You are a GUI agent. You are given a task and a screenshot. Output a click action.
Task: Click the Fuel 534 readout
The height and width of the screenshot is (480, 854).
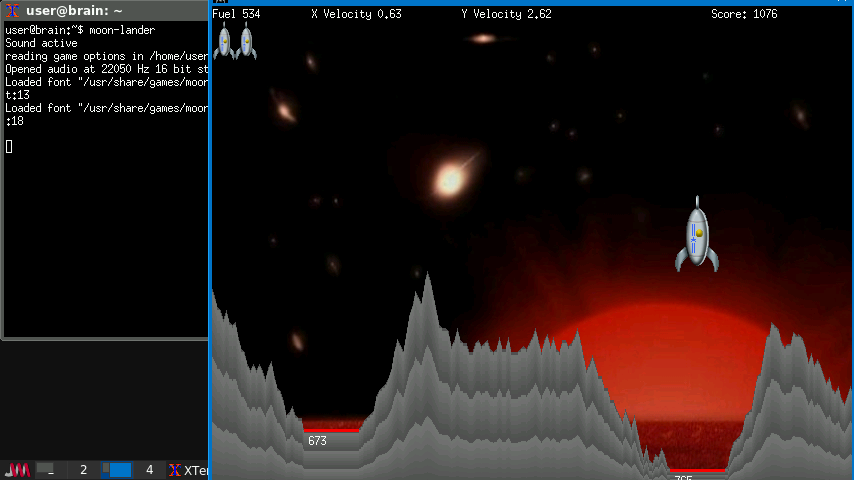[x=236, y=14]
